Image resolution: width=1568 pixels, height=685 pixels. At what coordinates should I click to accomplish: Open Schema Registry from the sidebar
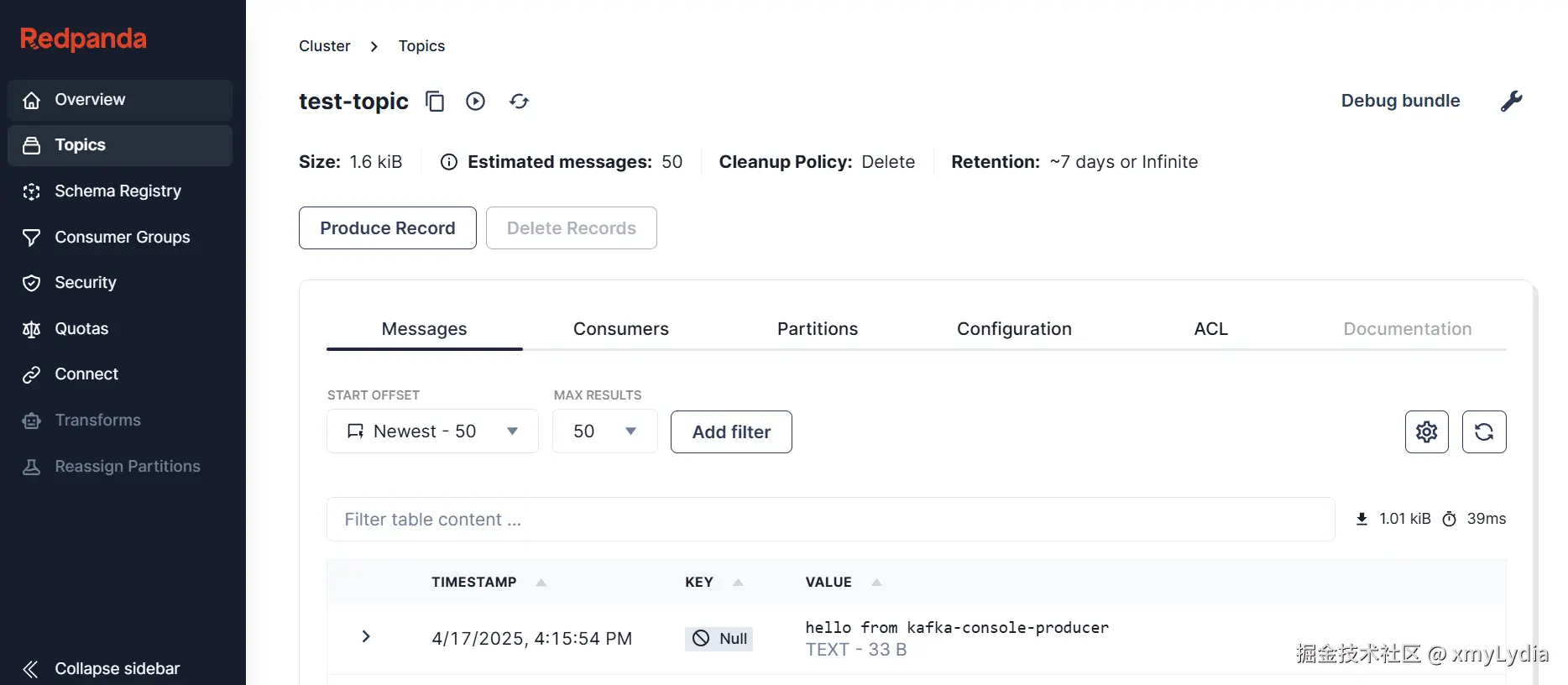pyautogui.click(x=118, y=191)
